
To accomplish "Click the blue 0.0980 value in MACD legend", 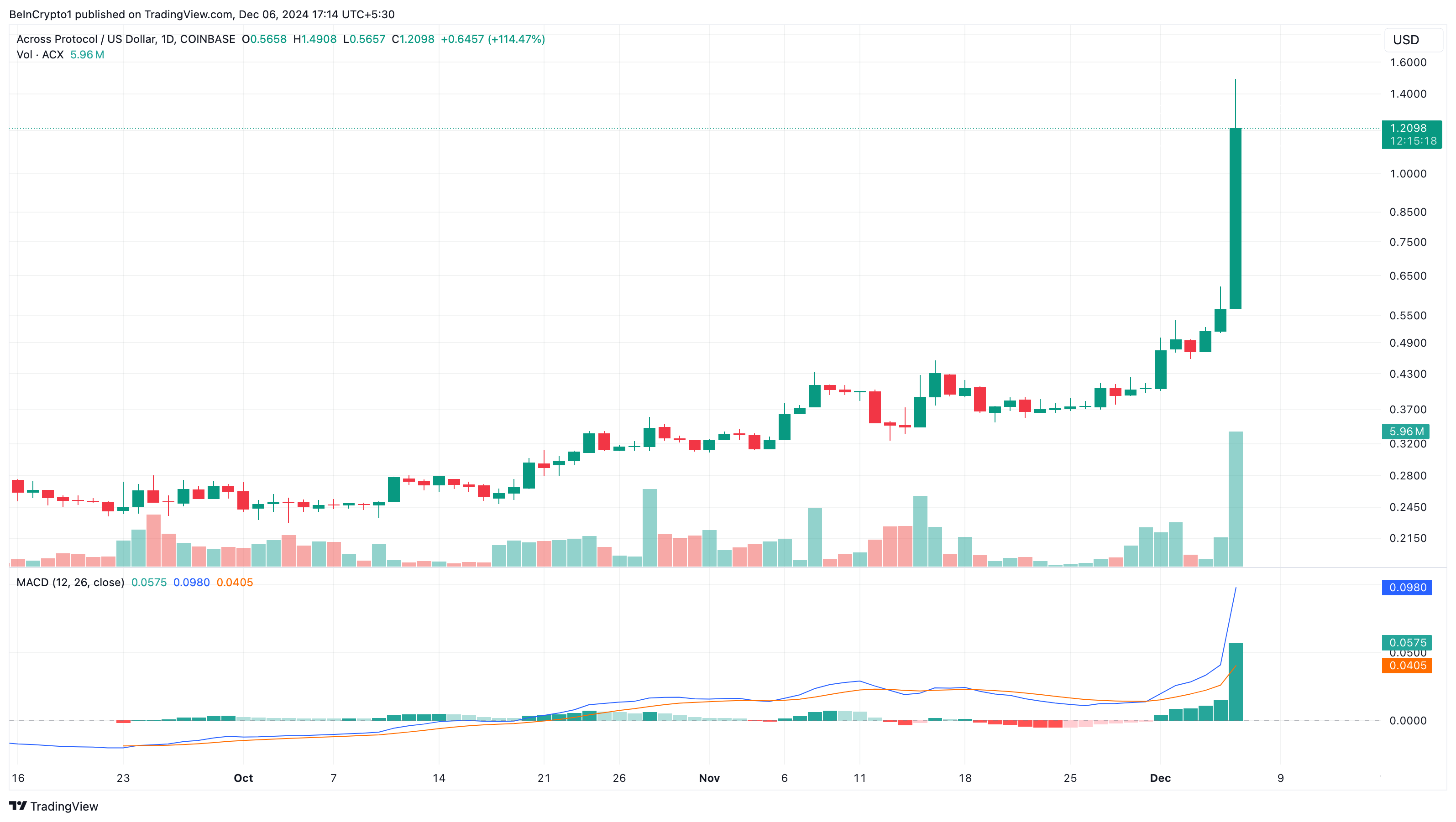I will (x=191, y=583).
